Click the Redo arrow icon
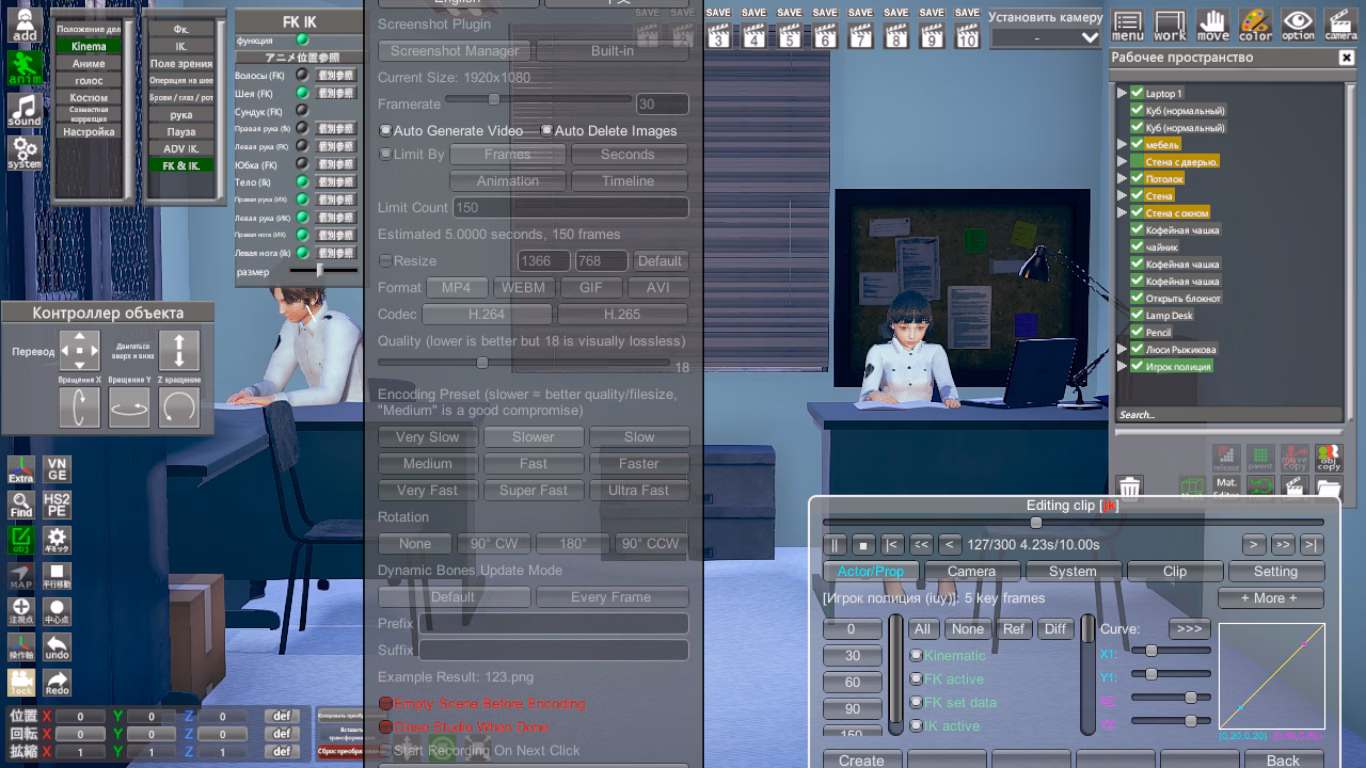Viewport: 1366px width, 768px height. (x=57, y=684)
